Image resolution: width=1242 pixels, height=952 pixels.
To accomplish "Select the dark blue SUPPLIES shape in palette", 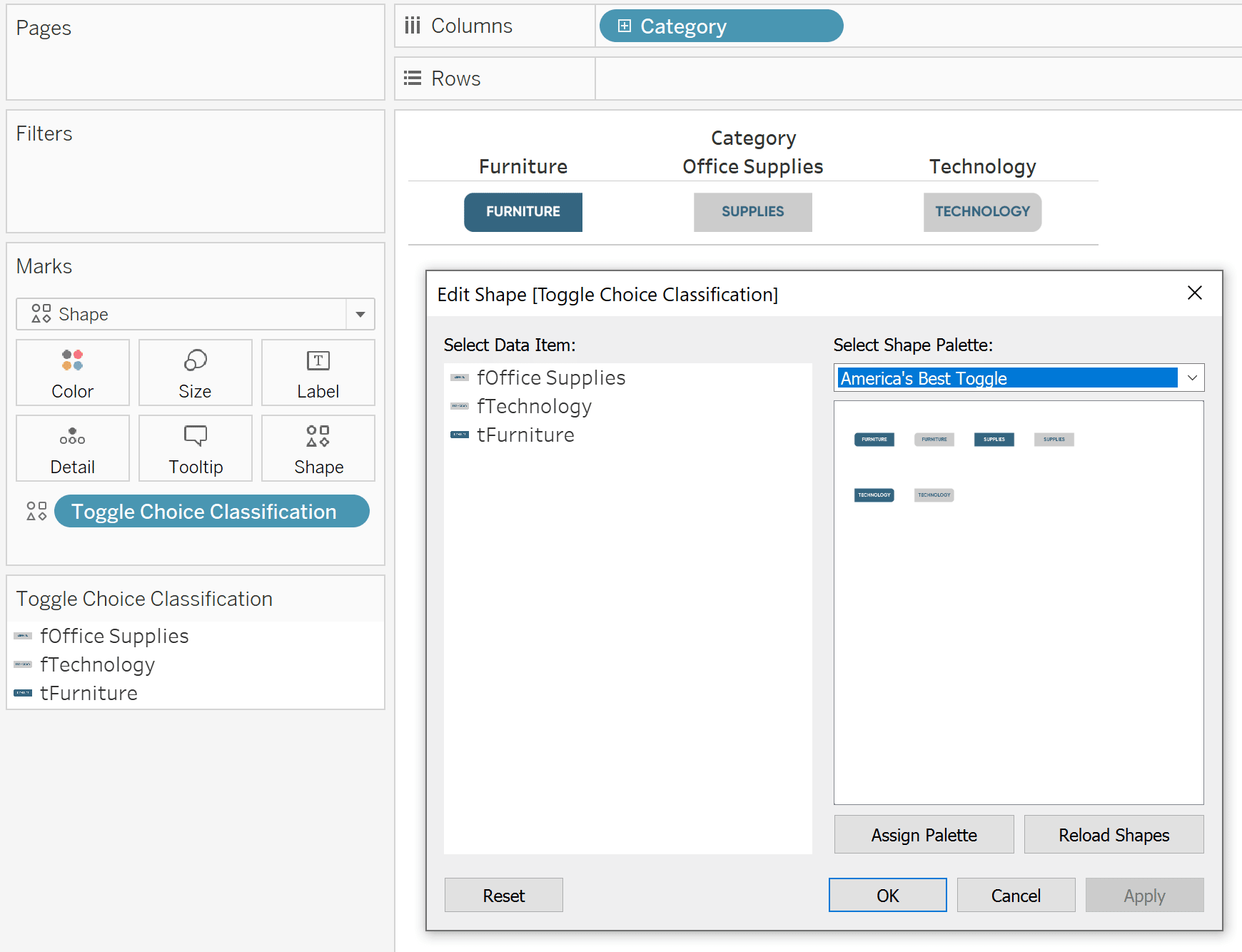I will coord(994,439).
